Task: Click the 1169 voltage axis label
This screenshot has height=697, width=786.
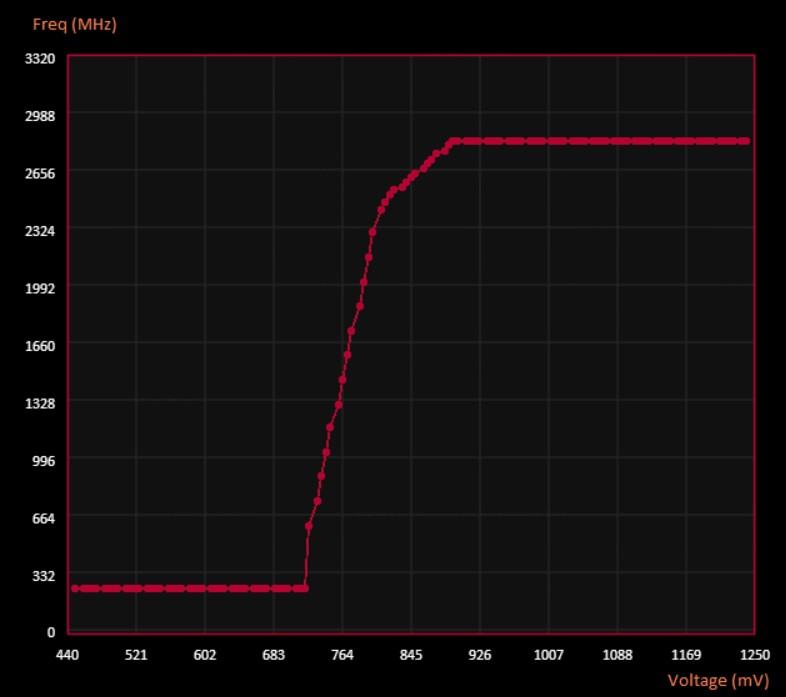Action: [686, 655]
